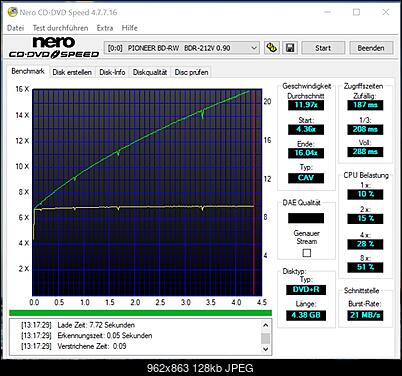Image resolution: width=402 pixels, height=376 pixels.
Task: Switch to the Disc prüfen tab
Action: tap(191, 72)
